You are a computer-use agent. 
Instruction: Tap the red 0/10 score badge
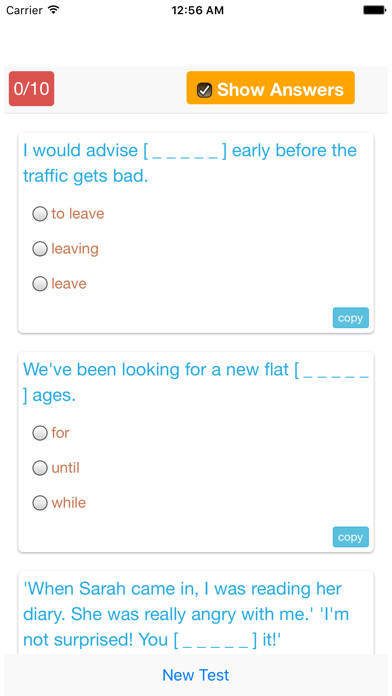point(32,89)
